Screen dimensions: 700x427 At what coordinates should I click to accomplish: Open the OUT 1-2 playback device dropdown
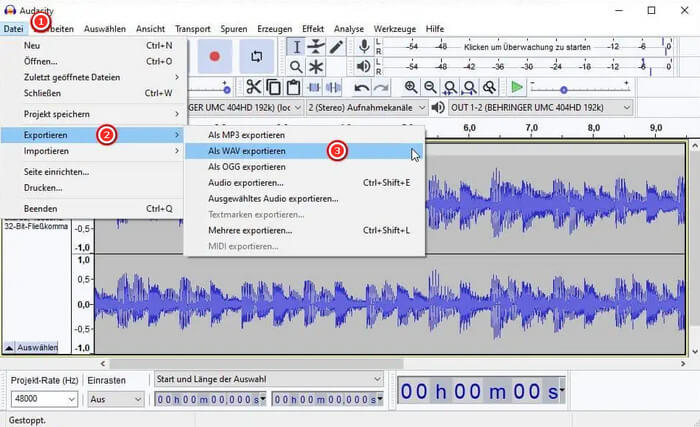pyautogui.click(x=541, y=108)
